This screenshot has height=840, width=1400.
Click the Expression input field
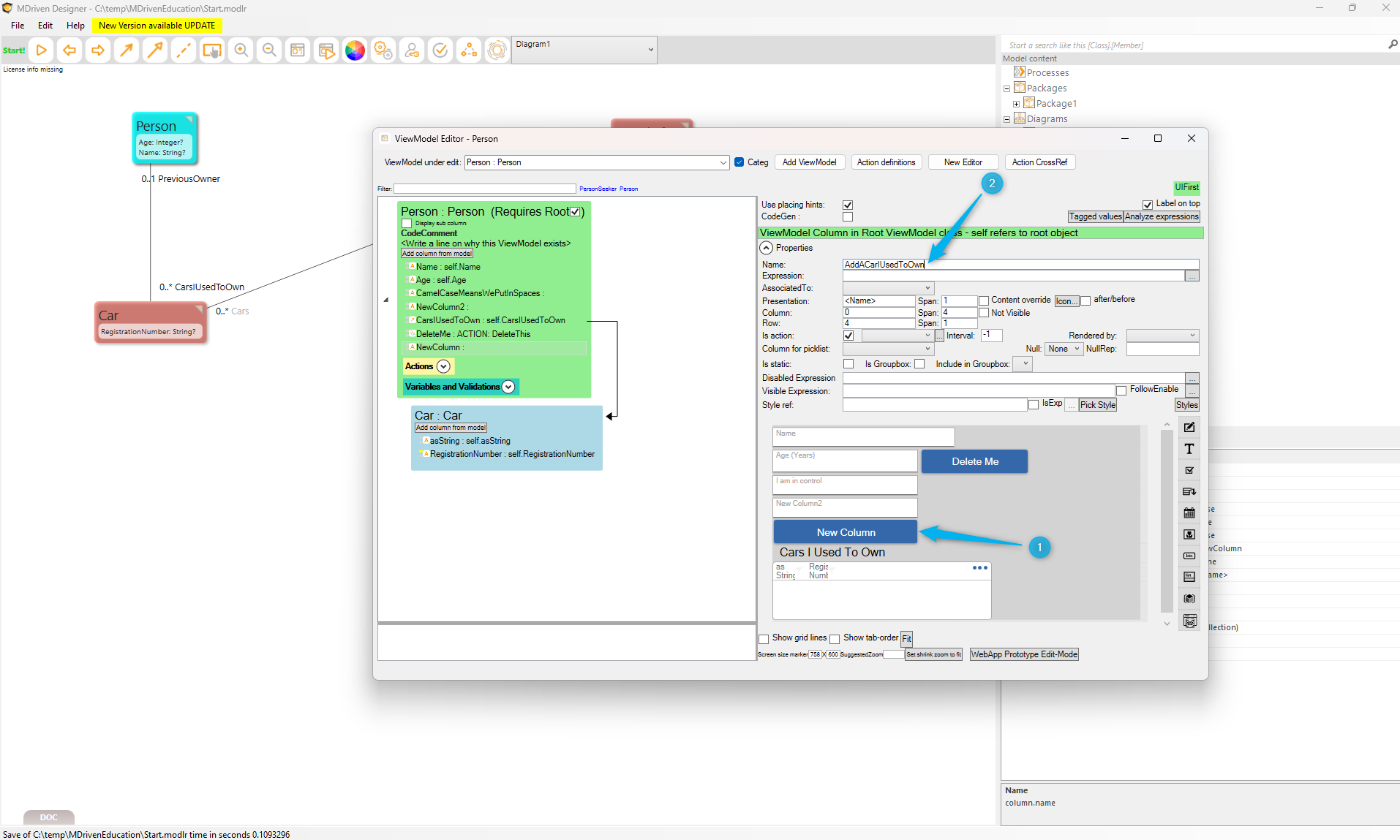tap(1012, 276)
